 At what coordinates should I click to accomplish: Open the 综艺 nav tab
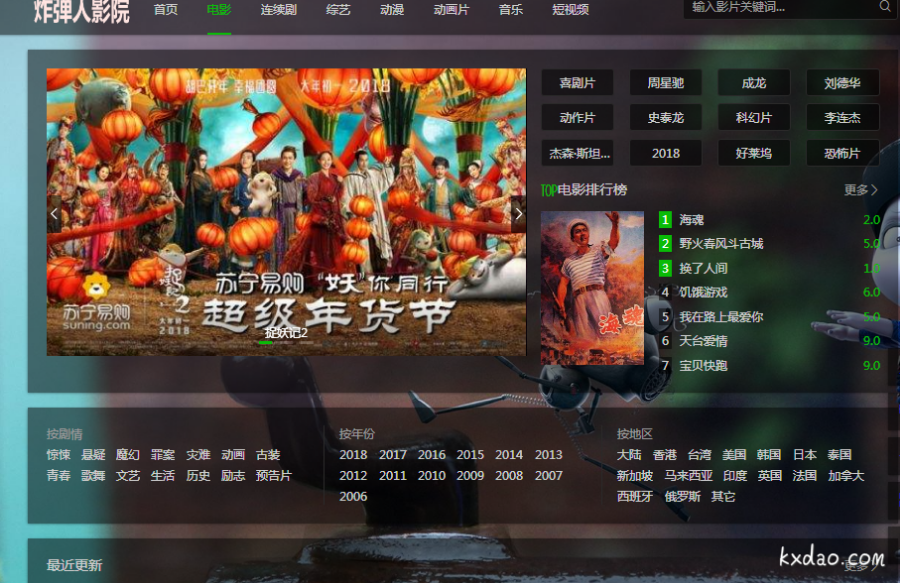338,10
